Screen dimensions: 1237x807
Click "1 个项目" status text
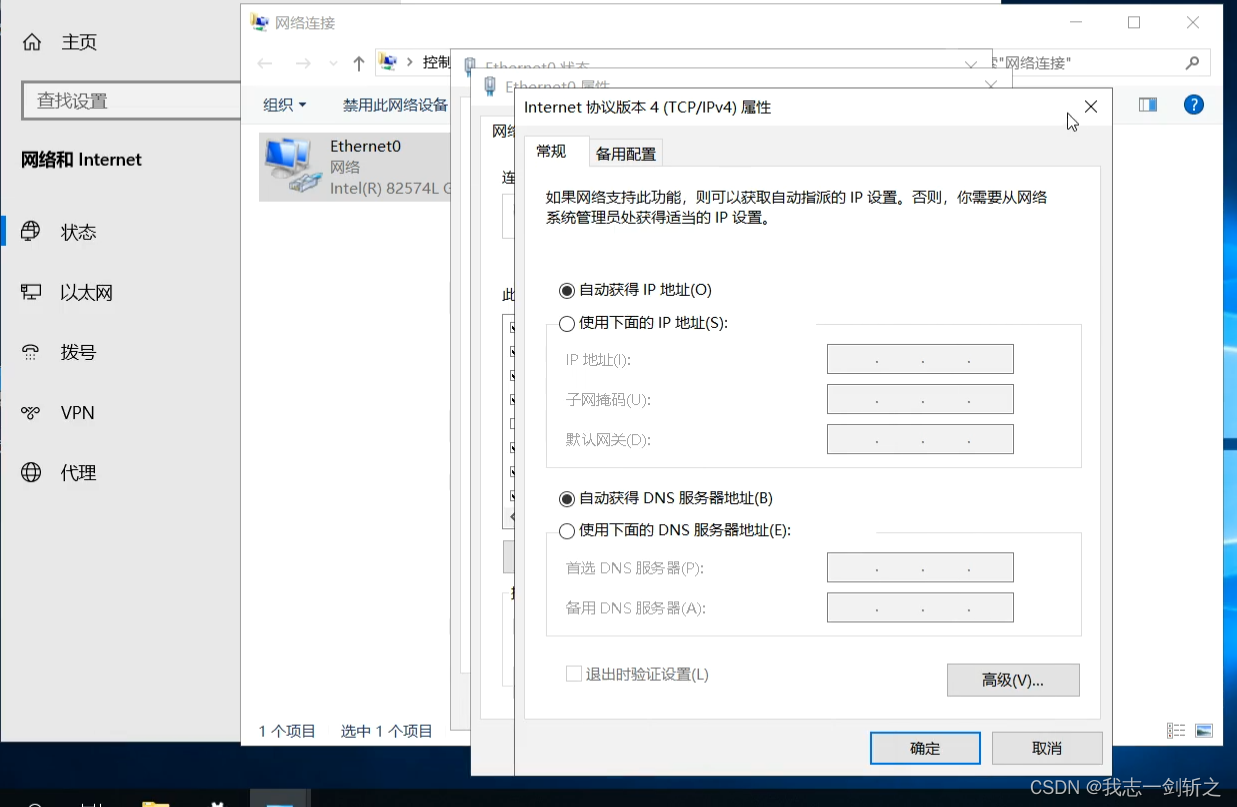[287, 731]
